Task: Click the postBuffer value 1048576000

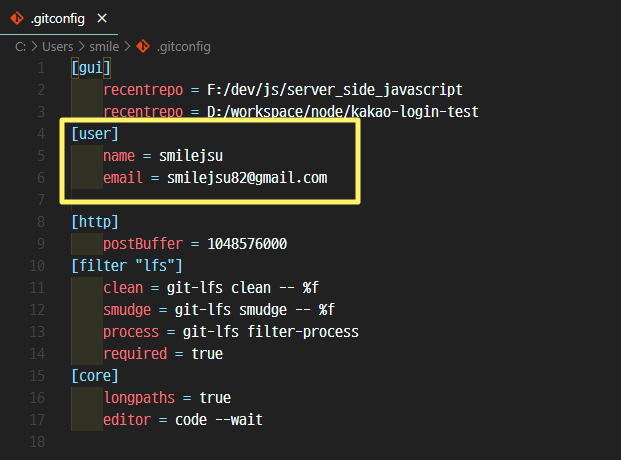Action: 247,244
